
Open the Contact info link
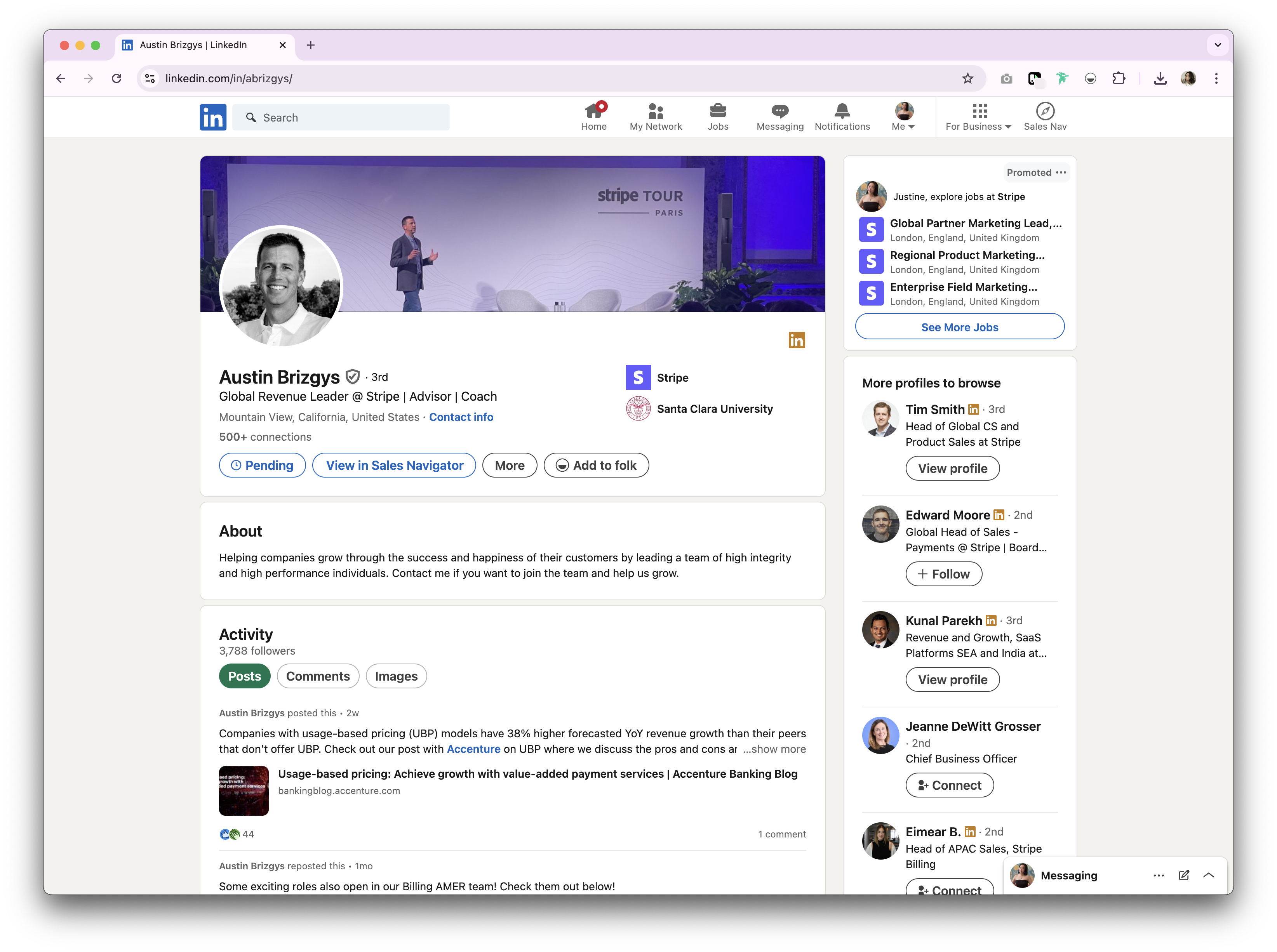click(461, 417)
